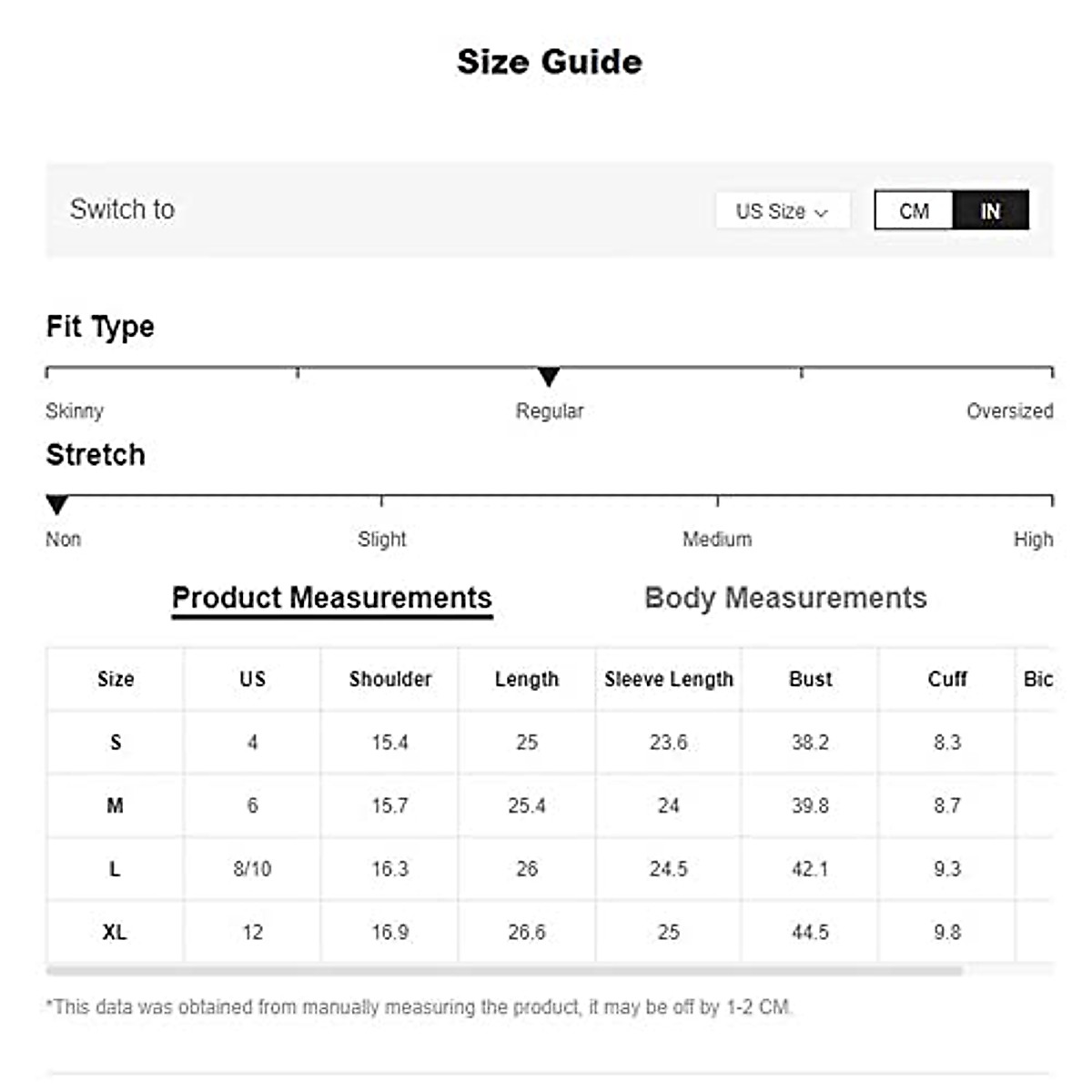Click the Oversized fit label
The height and width of the screenshot is (1092, 1092).
1009,411
